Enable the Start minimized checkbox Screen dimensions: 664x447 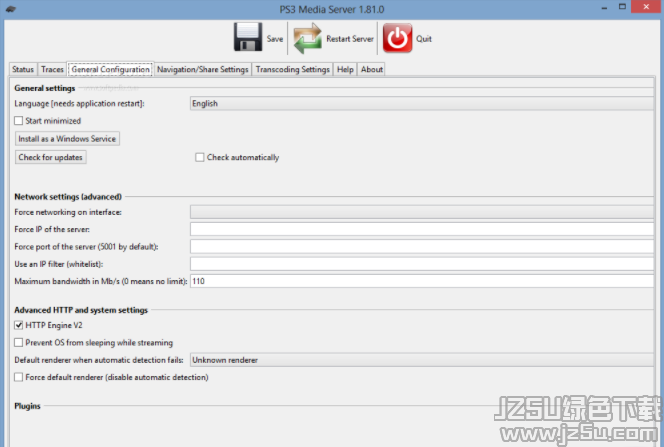pyautogui.click(x=19, y=121)
